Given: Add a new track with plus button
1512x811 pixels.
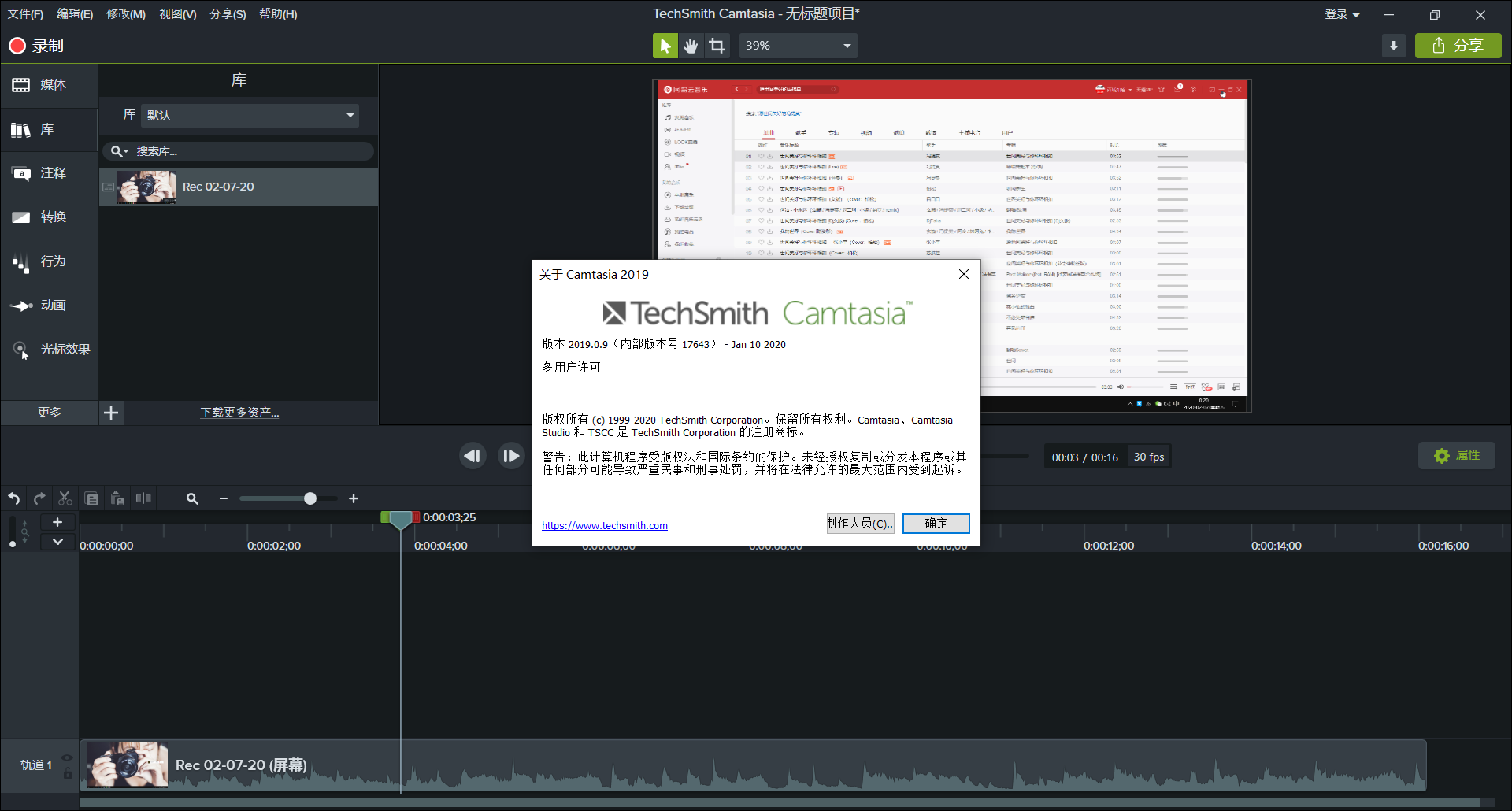Looking at the screenshot, I should pyautogui.click(x=57, y=522).
